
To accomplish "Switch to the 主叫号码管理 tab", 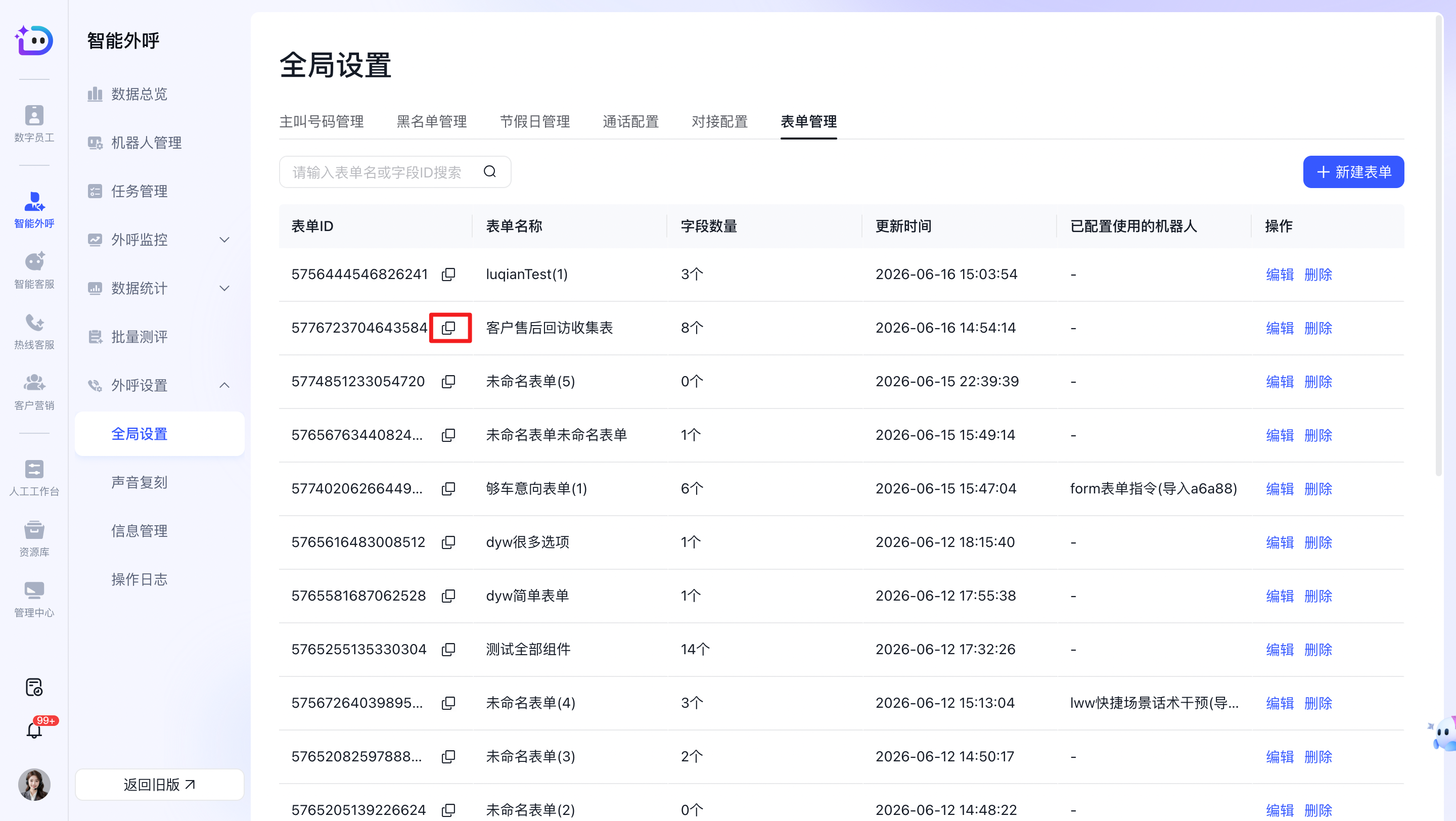I will pyautogui.click(x=321, y=121).
